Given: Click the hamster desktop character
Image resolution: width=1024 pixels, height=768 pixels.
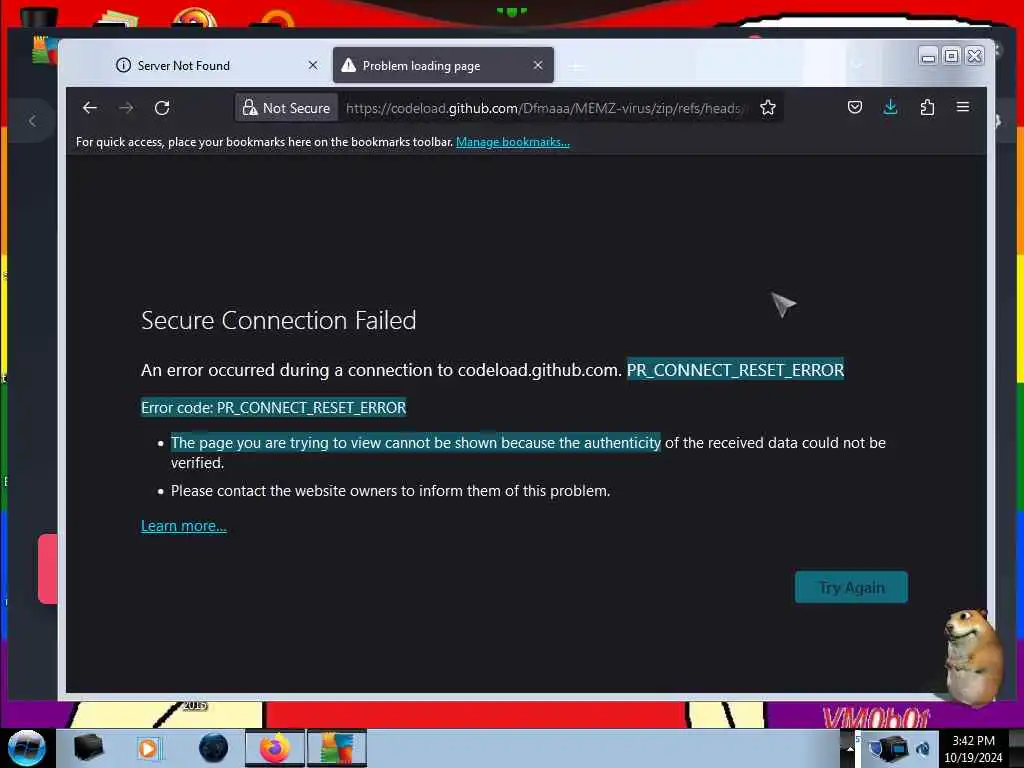Looking at the screenshot, I should [973, 656].
